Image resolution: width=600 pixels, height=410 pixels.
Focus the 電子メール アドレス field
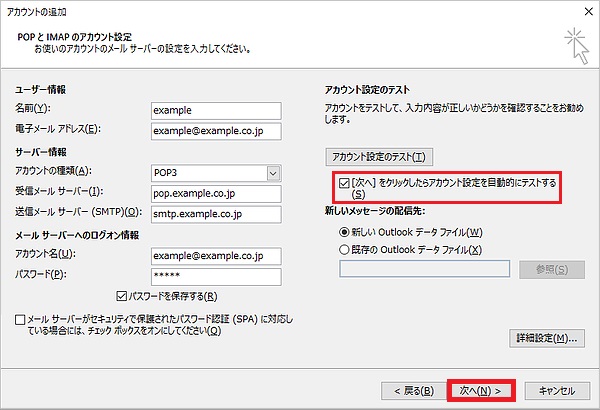[215, 130]
